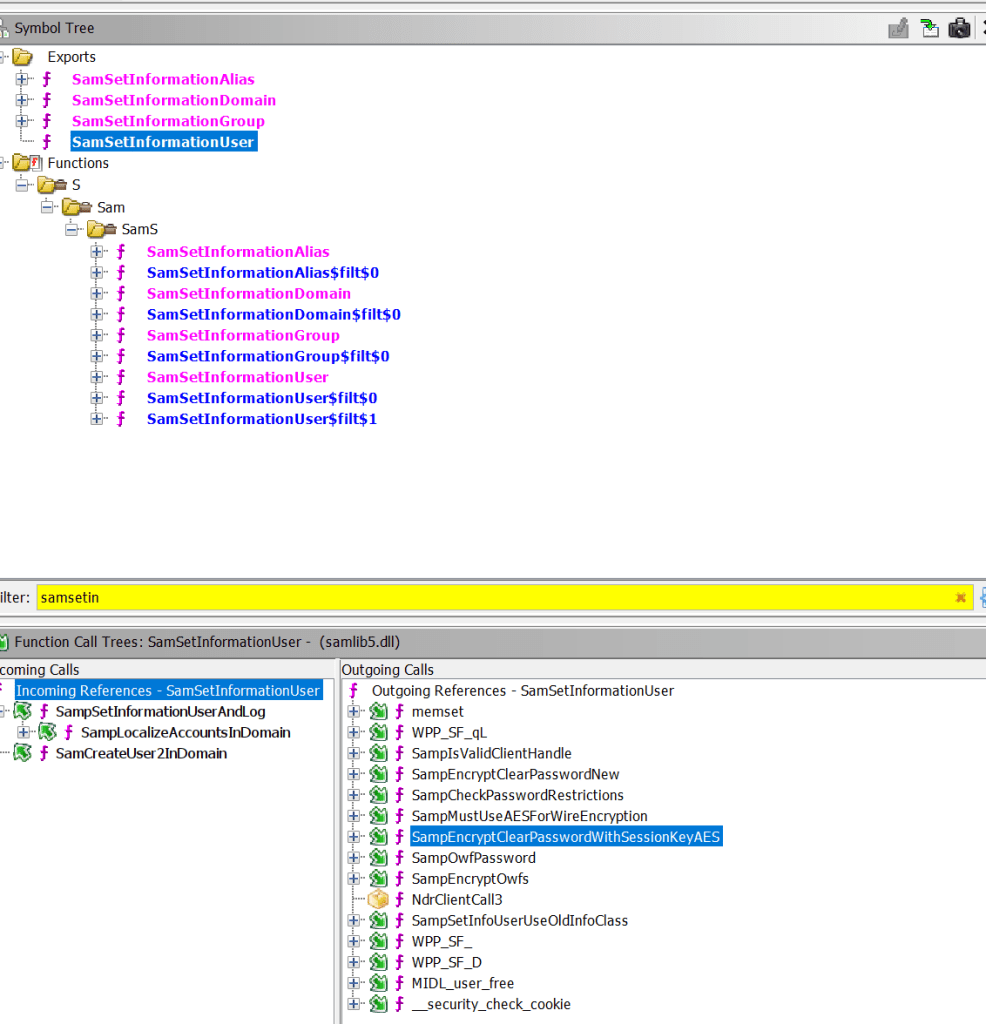Click the green arrow navigation icon

pyautogui.click(x=930, y=29)
